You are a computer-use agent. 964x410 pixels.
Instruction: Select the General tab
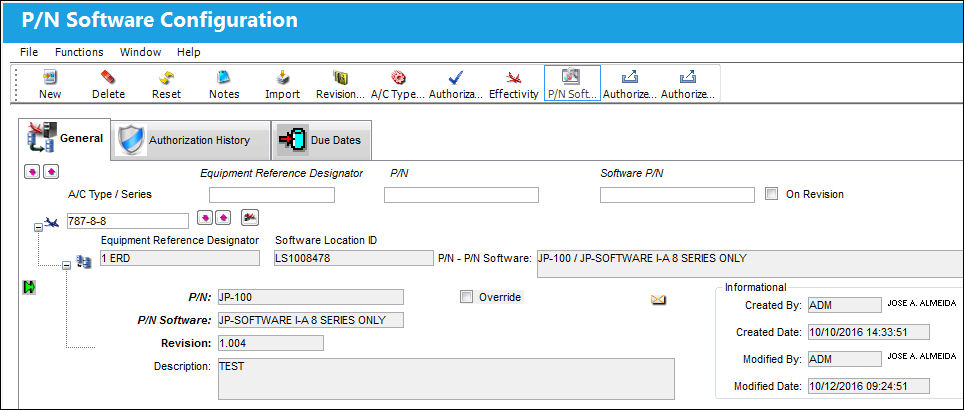(65, 138)
